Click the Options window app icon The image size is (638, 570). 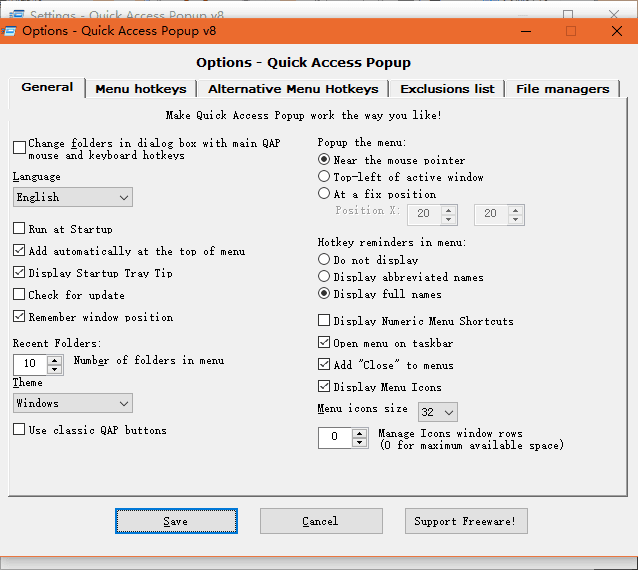(9, 31)
